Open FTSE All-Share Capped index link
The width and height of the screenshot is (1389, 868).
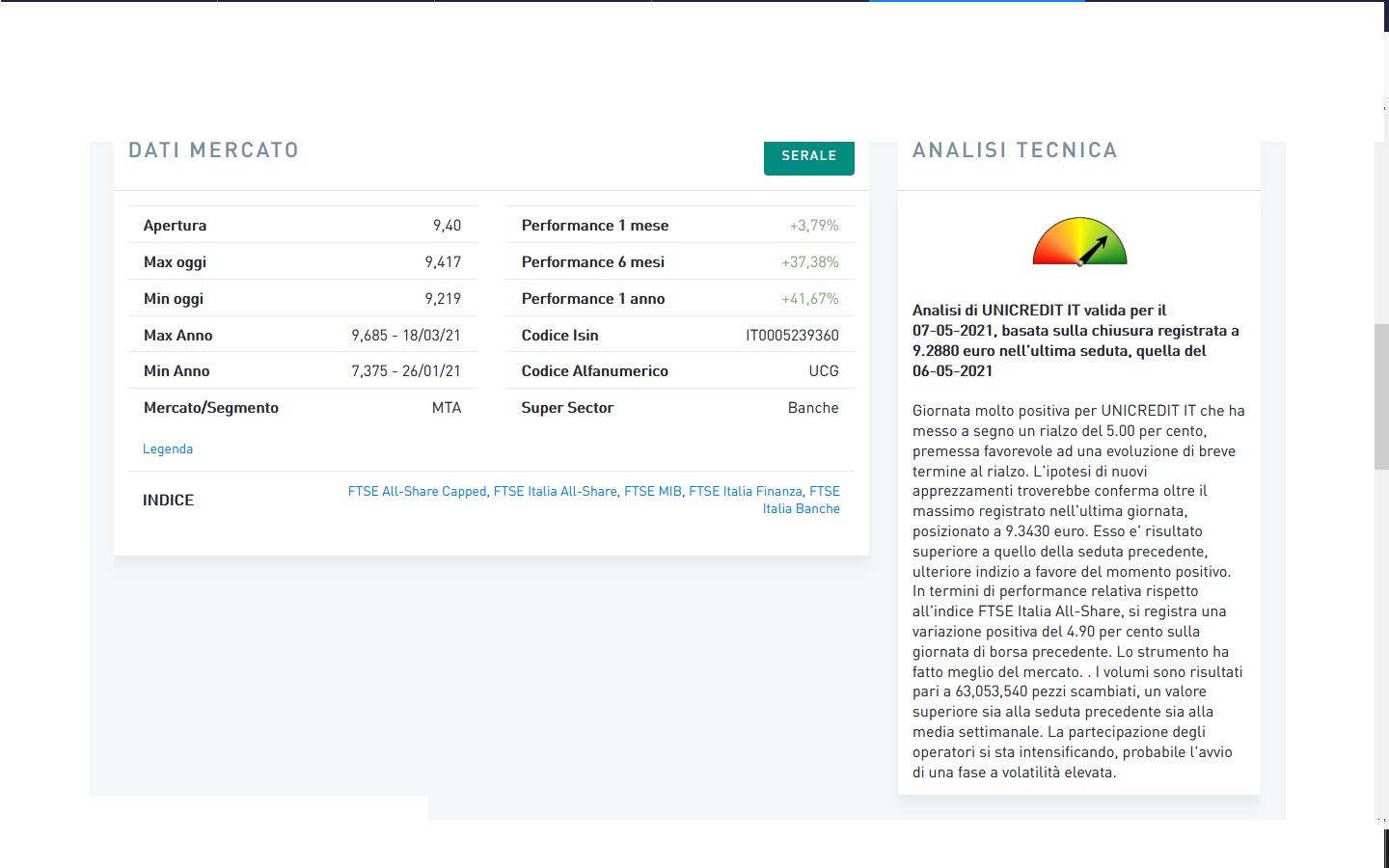click(417, 491)
